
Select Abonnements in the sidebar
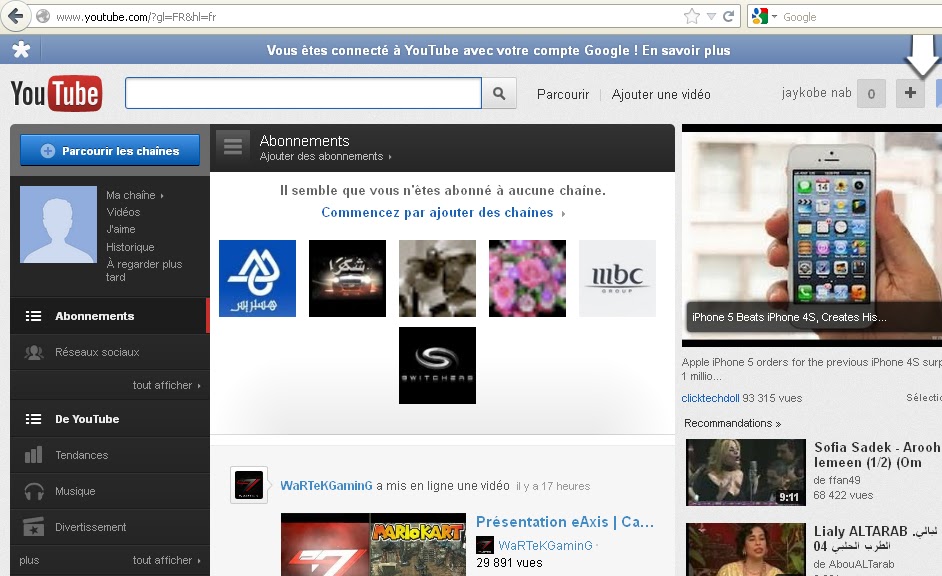(x=110, y=316)
